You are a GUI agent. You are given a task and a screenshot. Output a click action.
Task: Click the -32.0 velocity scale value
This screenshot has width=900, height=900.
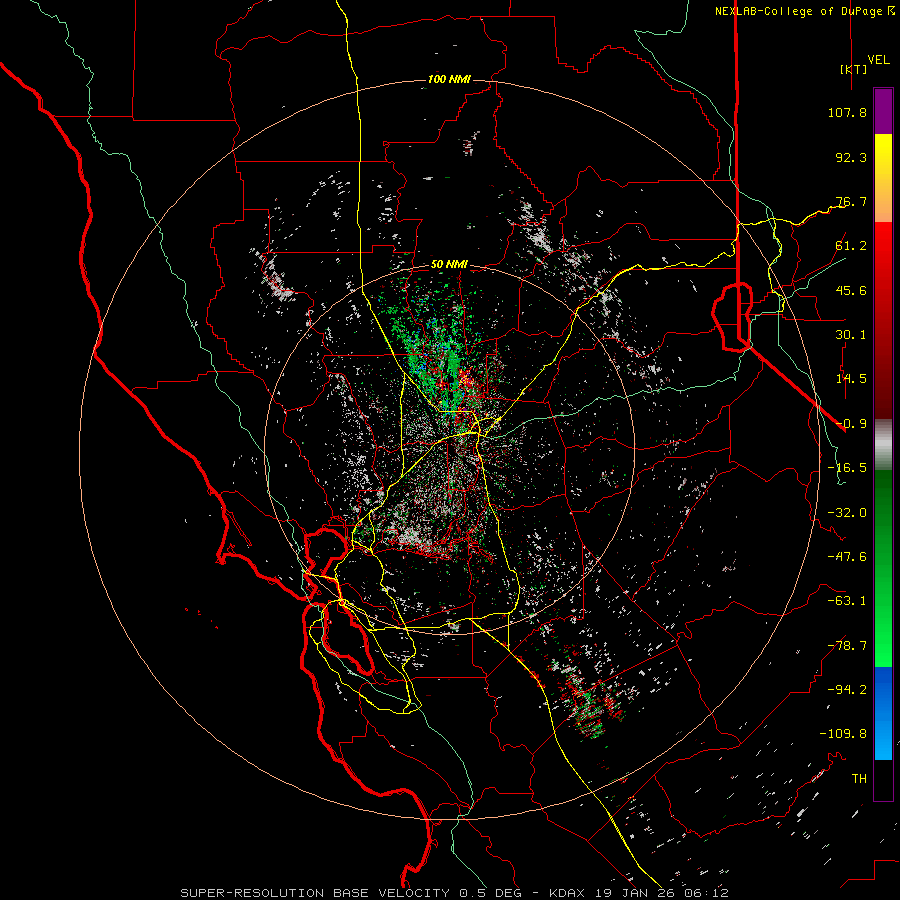847,513
